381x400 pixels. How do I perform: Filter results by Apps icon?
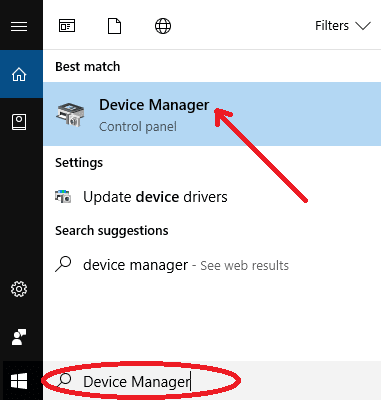[67, 26]
